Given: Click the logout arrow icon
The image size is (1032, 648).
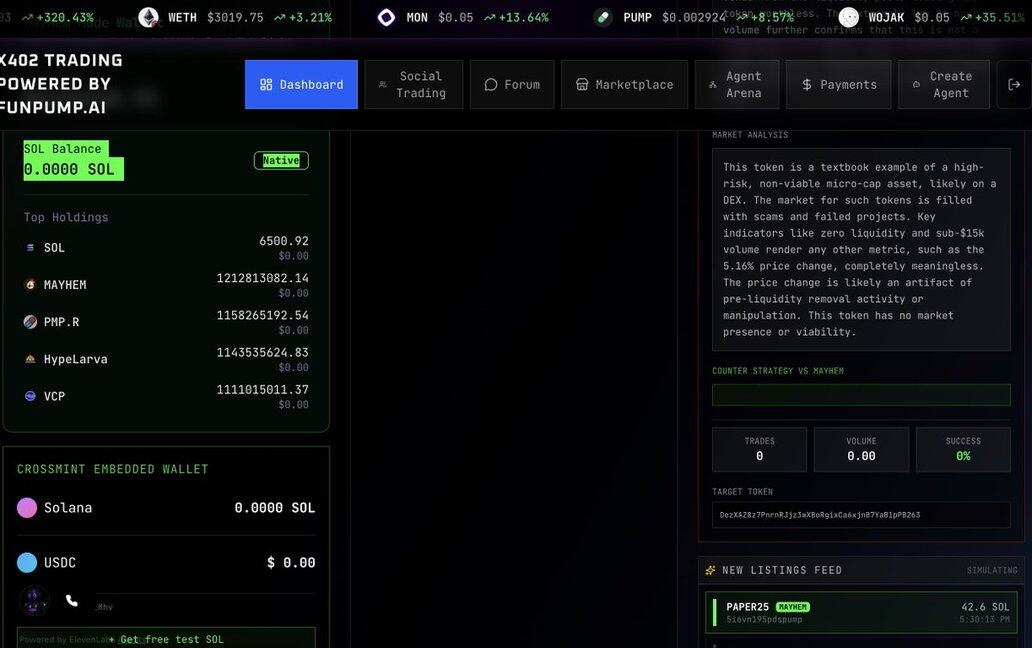Looking at the screenshot, I should tap(1014, 85).
